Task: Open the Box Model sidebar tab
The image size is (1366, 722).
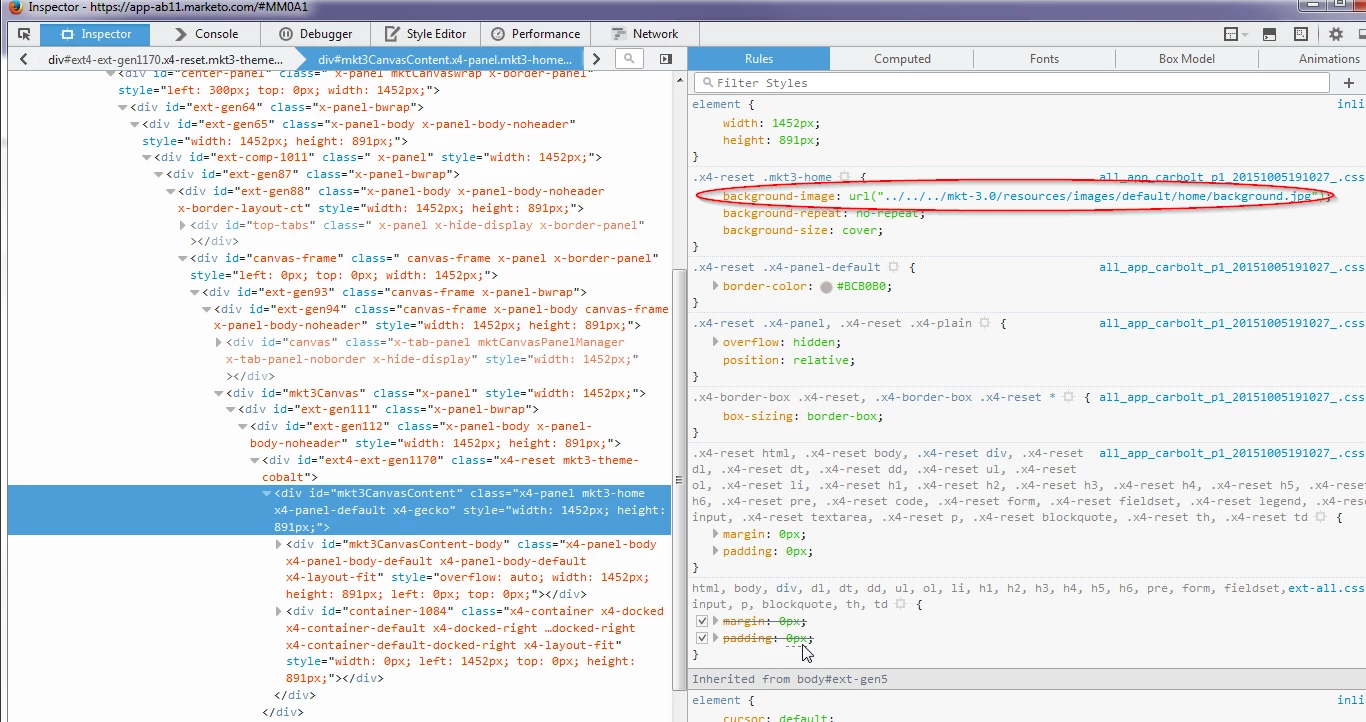Action: (1186, 59)
